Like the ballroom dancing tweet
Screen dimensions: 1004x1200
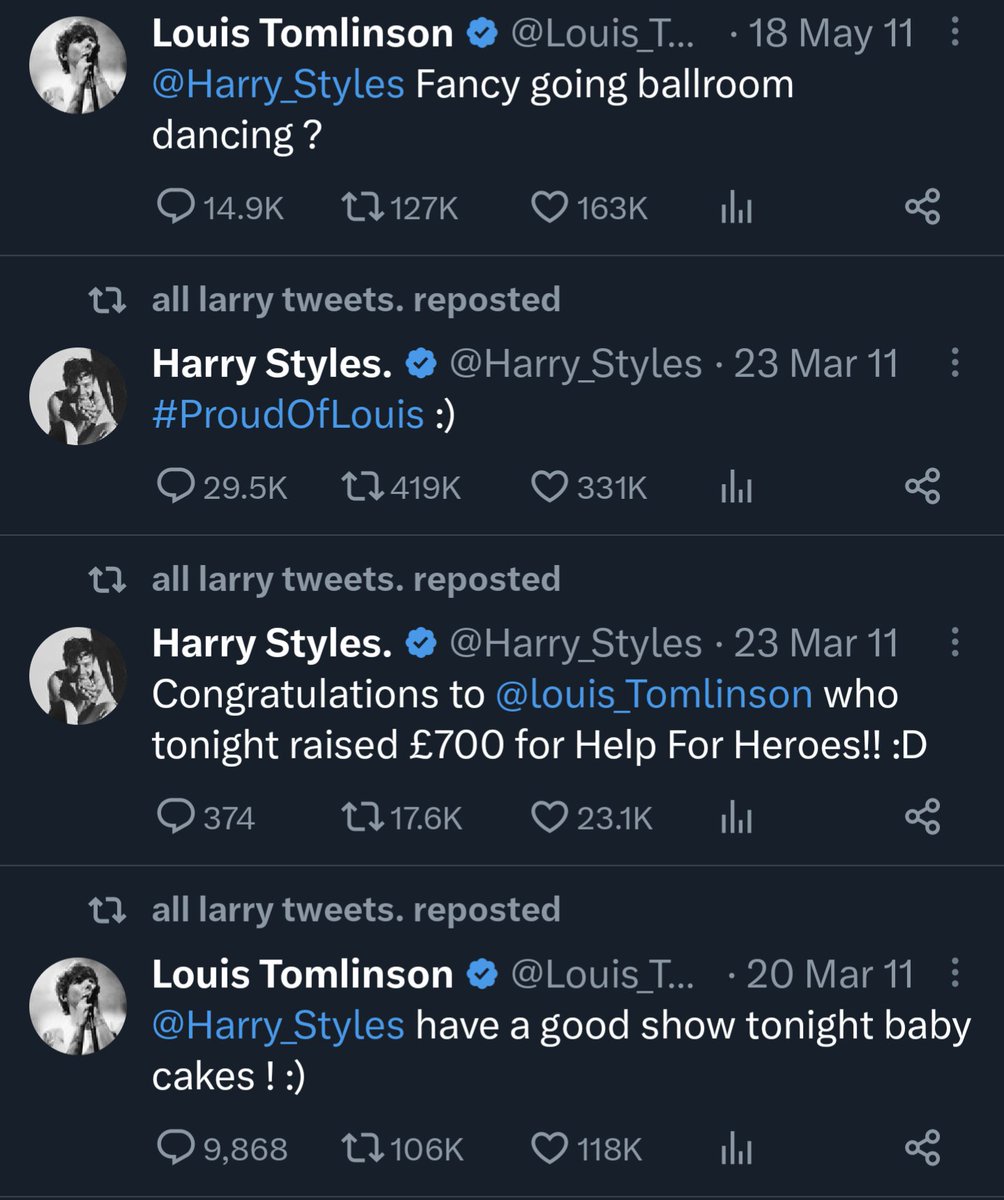point(547,208)
